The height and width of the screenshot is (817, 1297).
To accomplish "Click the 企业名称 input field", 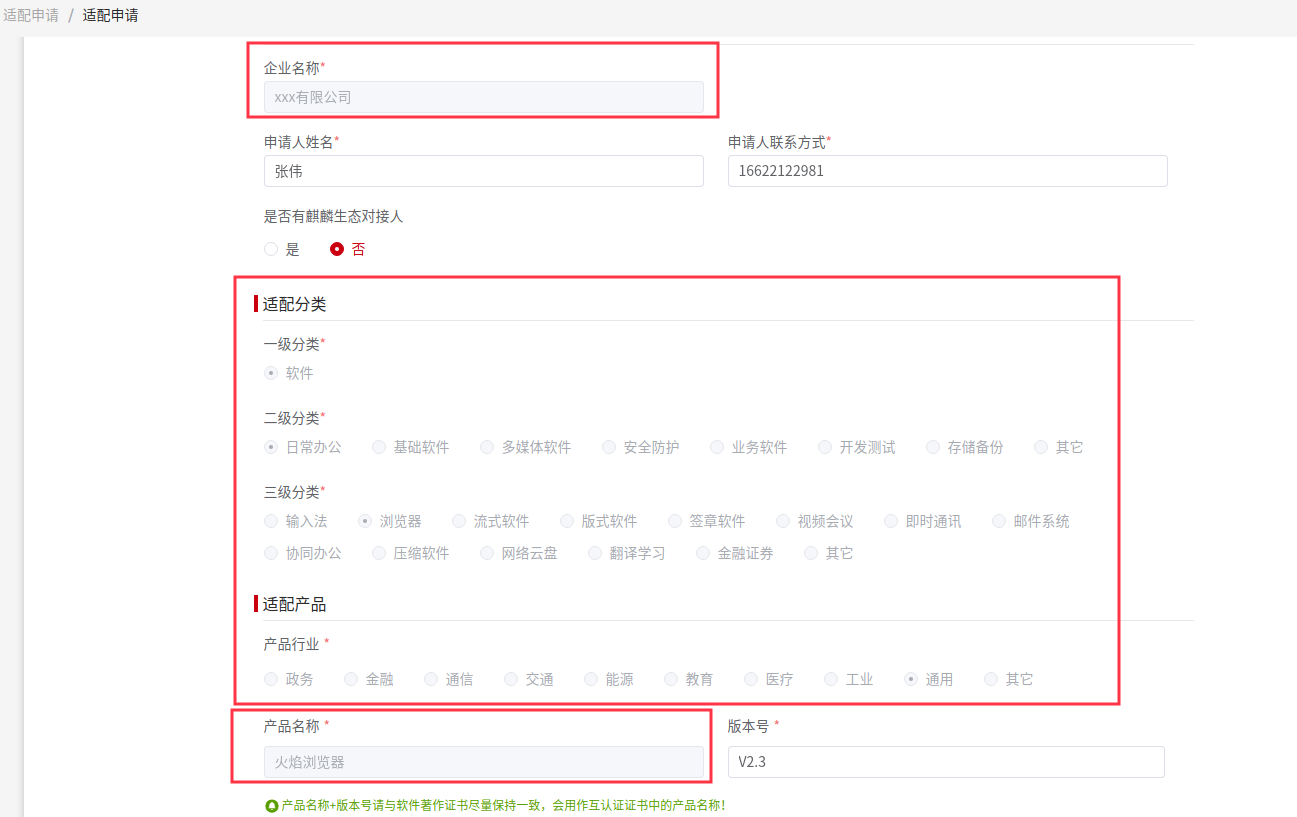I will coord(483,97).
